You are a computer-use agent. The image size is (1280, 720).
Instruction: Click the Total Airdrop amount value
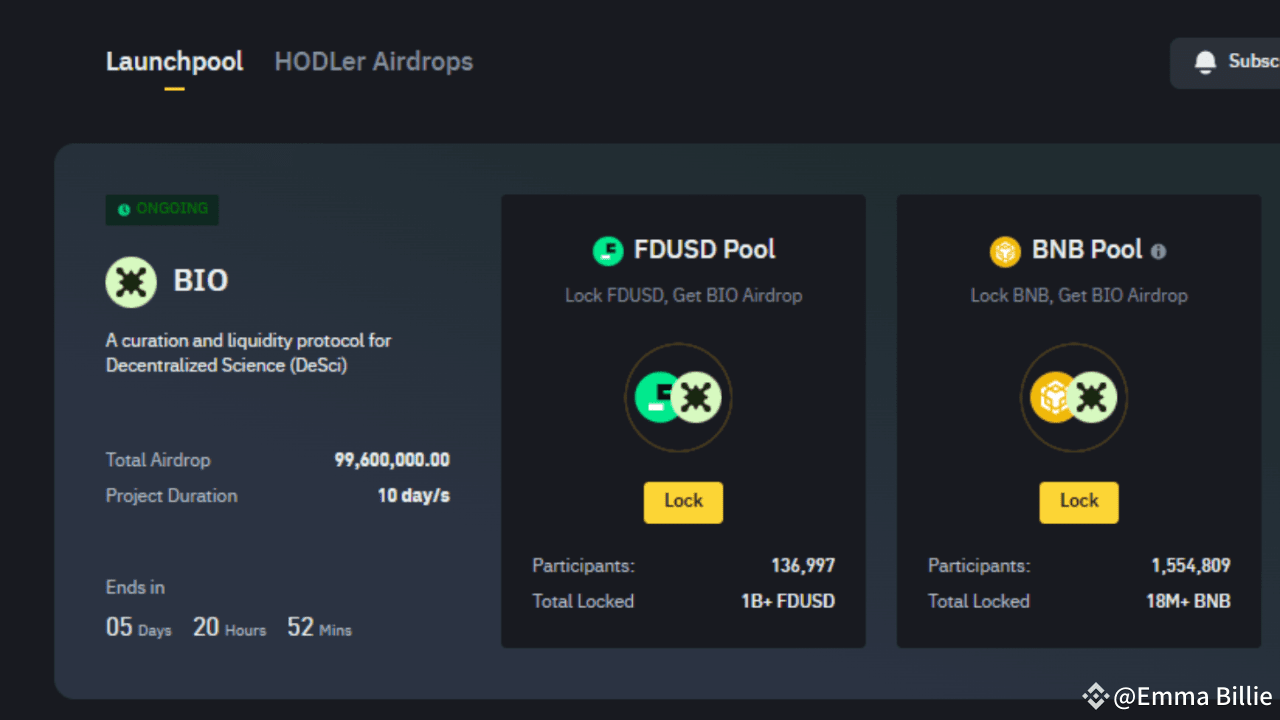392,460
